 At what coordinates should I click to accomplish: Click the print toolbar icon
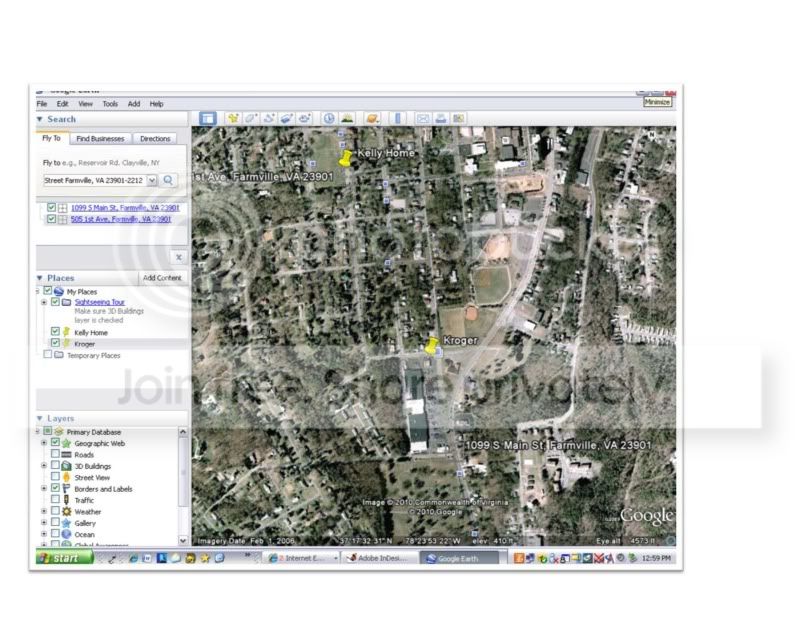(x=440, y=118)
